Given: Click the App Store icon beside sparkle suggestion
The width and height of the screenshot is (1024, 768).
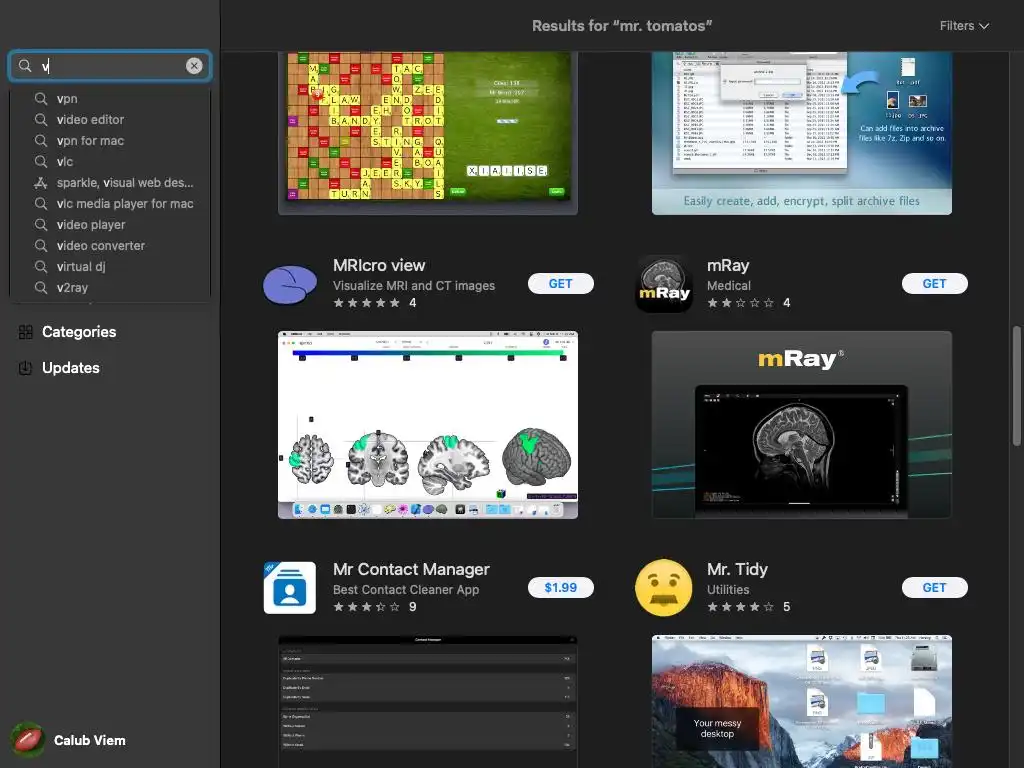Looking at the screenshot, I should tap(40, 182).
